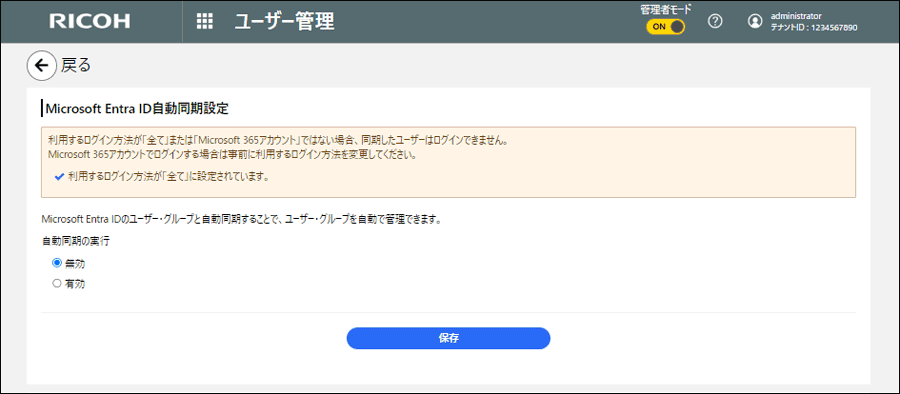Viewport: 900px width, 394px height.
Task: Click the Microsoft Entra ID自動同期設定 heading
Action: pyautogui.click(x=137, y=109)
